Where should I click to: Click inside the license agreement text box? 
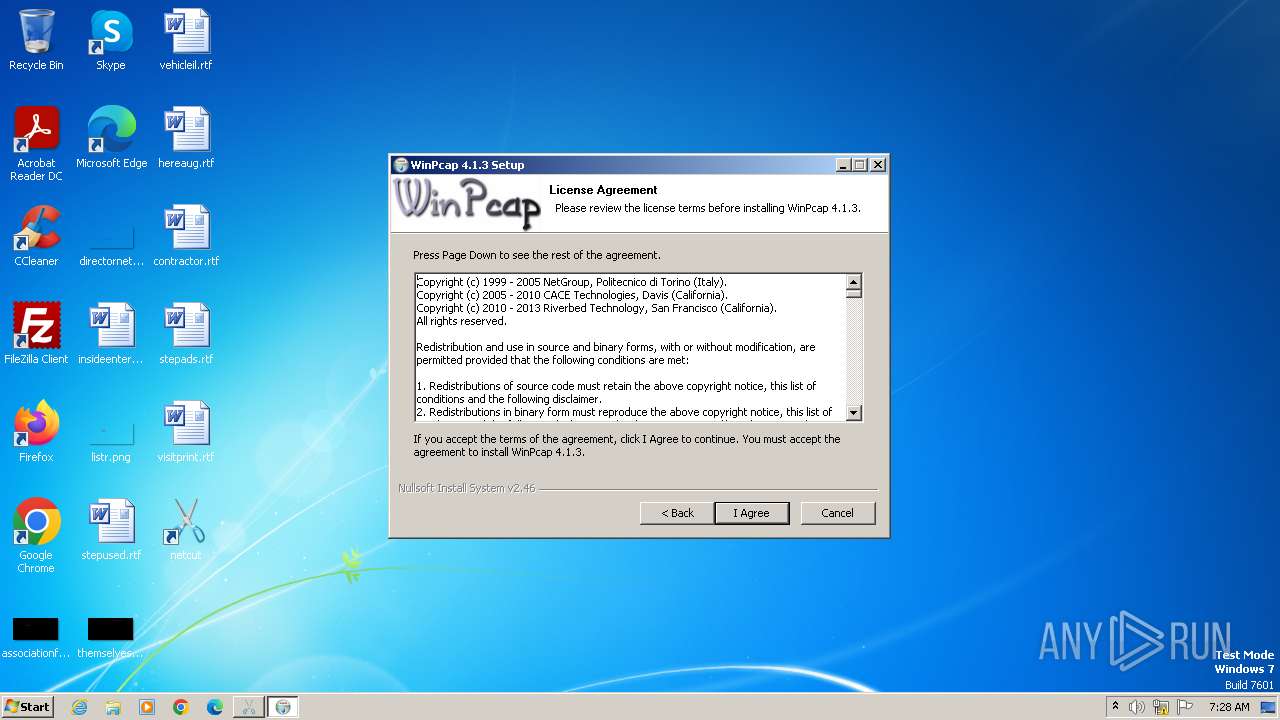(630, 347)
